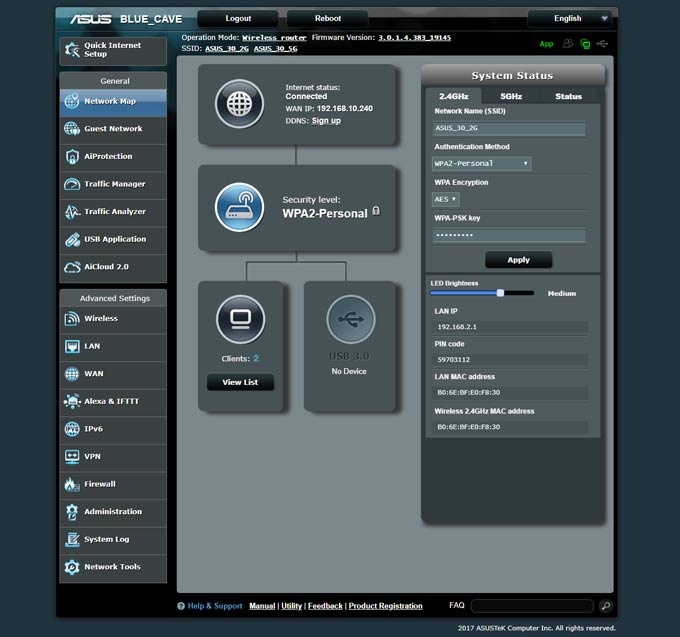Viewport: 680px width, 637px height.
Task: Click the USB Application icon
Action: (x=72, y=239)
